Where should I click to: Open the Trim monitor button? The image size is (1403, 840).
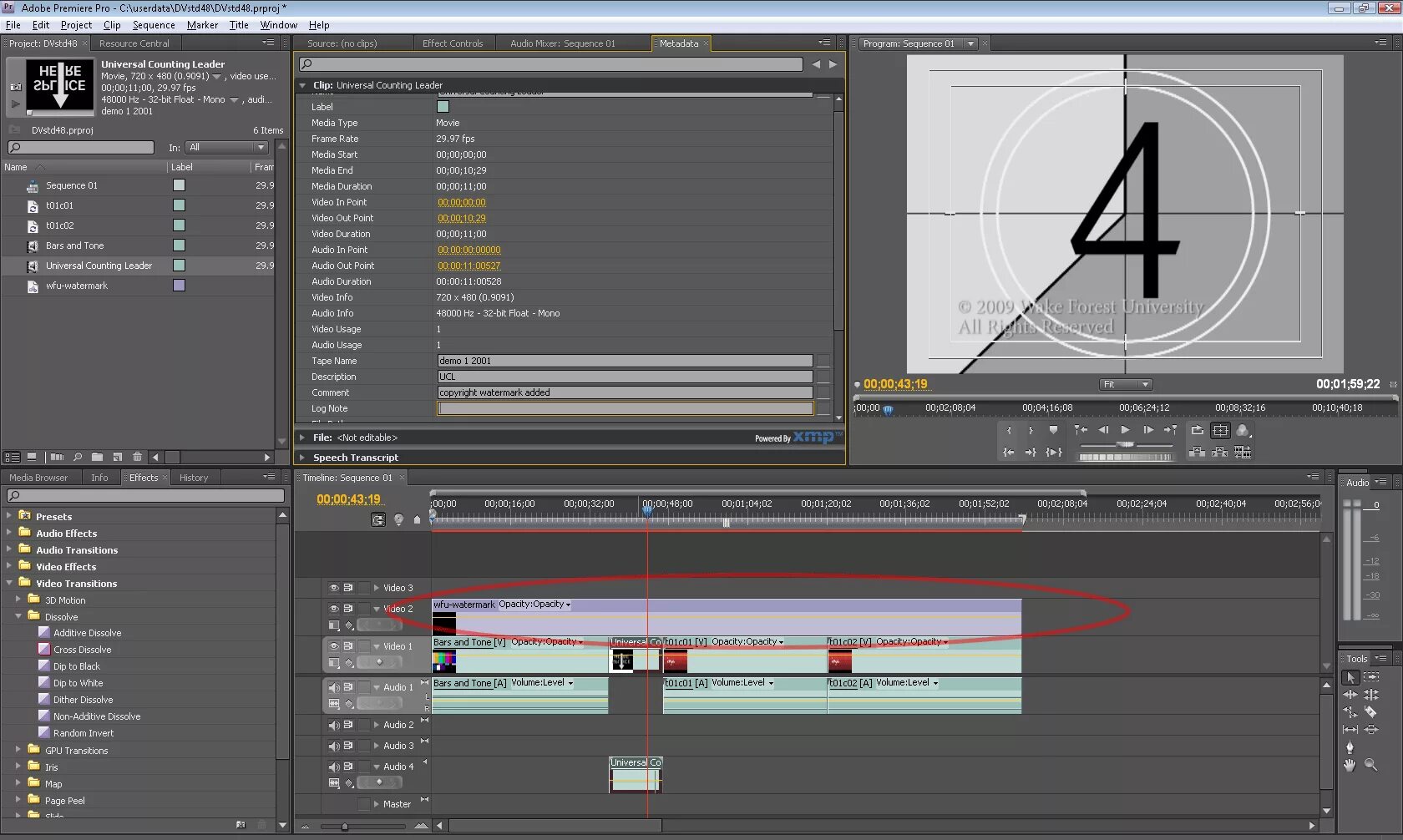pyautogui.click(x=1243, y=452)
